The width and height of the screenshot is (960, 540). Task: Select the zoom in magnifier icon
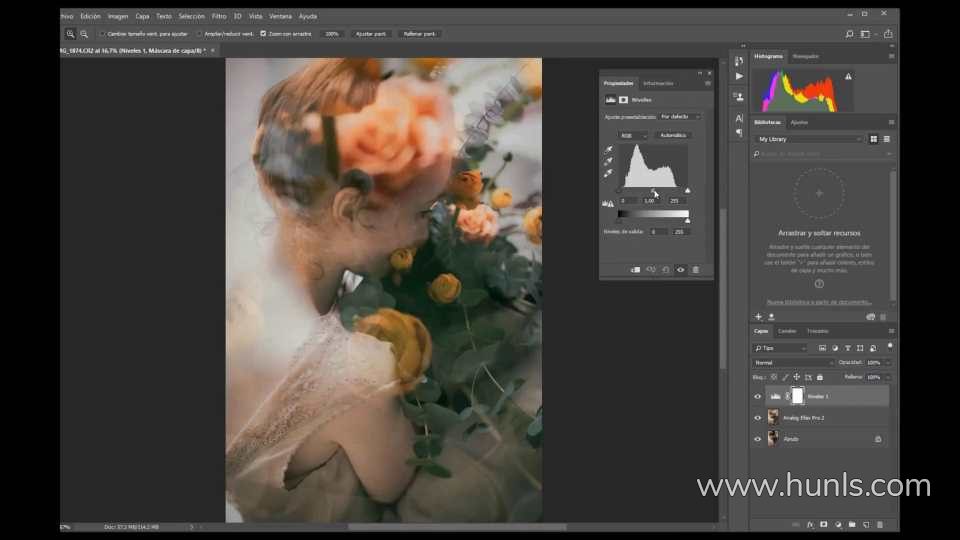70,33
